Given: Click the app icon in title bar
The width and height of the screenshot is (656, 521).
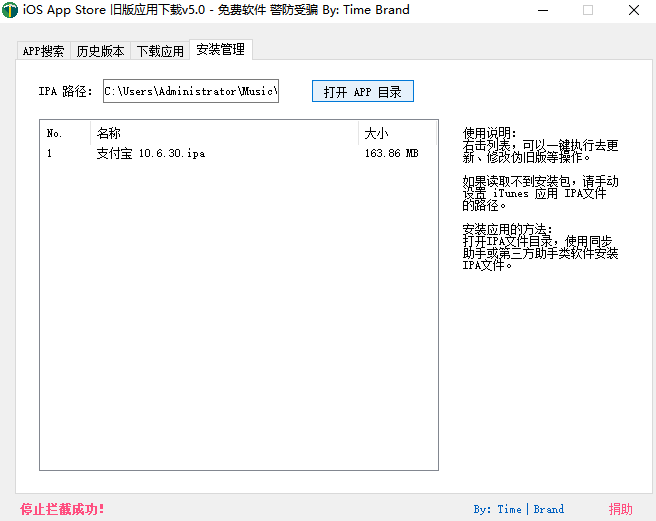Looking at the screenshot, I should (x=10, y=10).
